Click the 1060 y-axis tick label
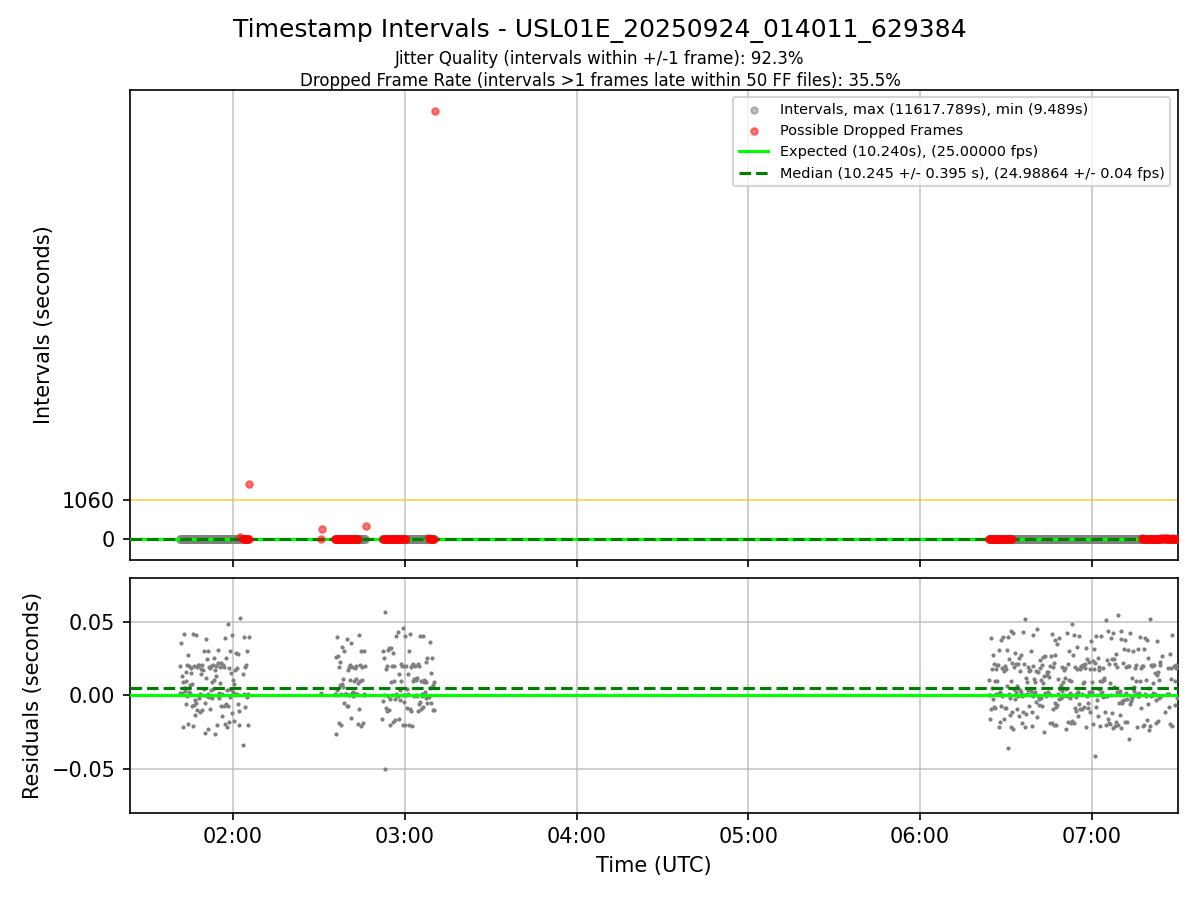This screenshot has width=1200, height=900. point(88,500)
